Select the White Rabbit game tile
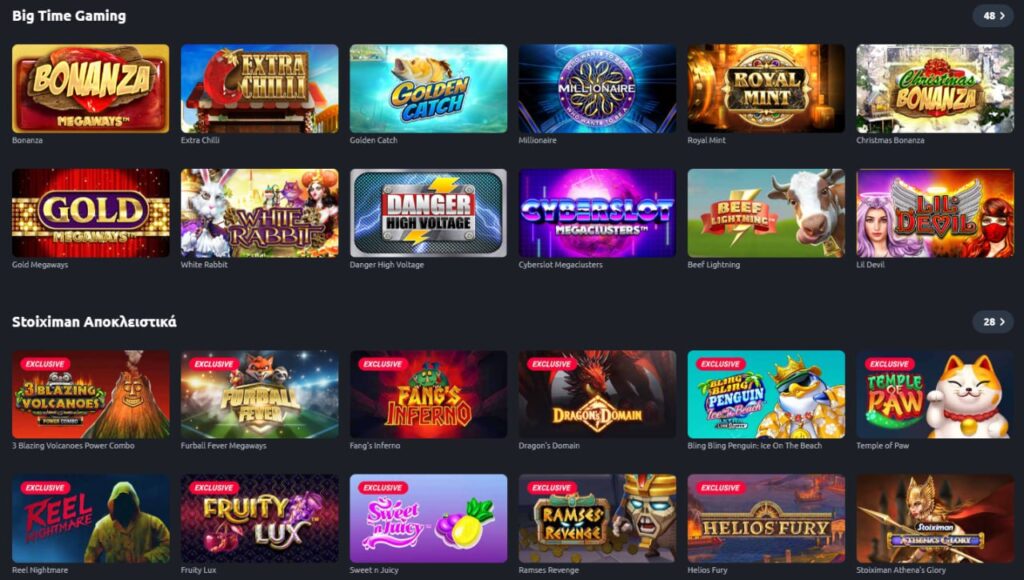 [x=259, y=213]
